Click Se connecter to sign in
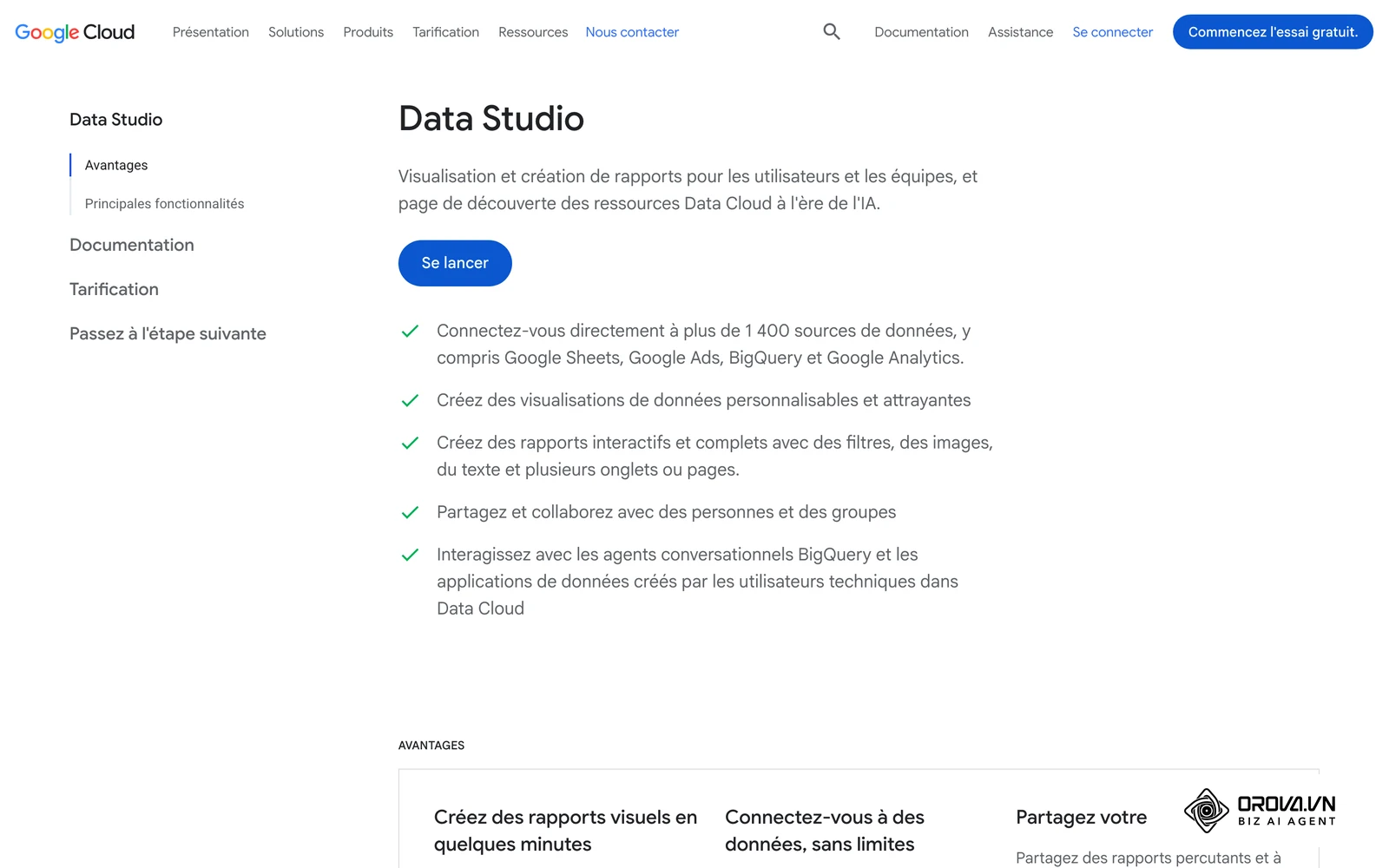Image resolution: width=1389 pixels, height=868 pixels. point(1112,32)
